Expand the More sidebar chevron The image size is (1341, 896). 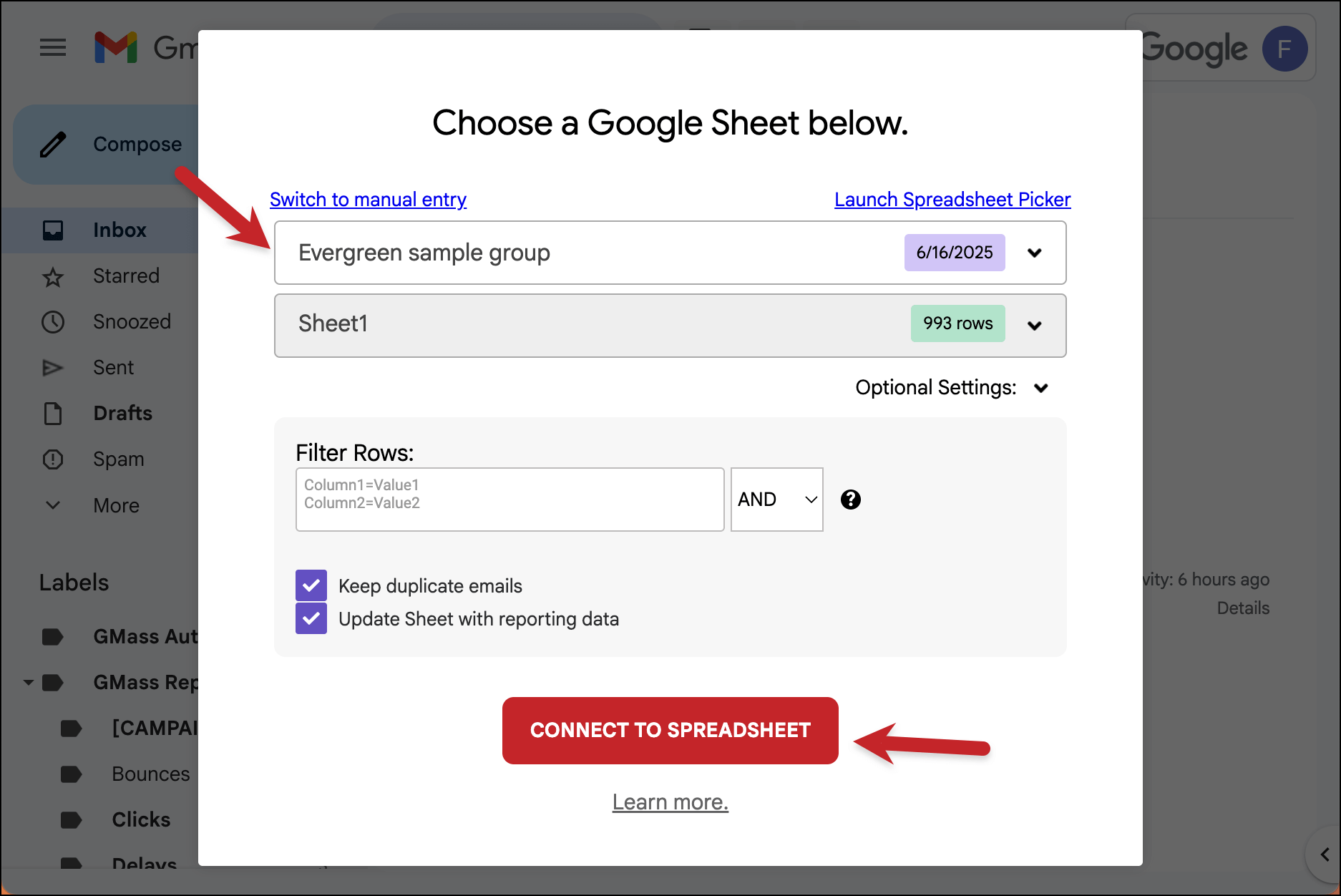click(x=53, y=505)
